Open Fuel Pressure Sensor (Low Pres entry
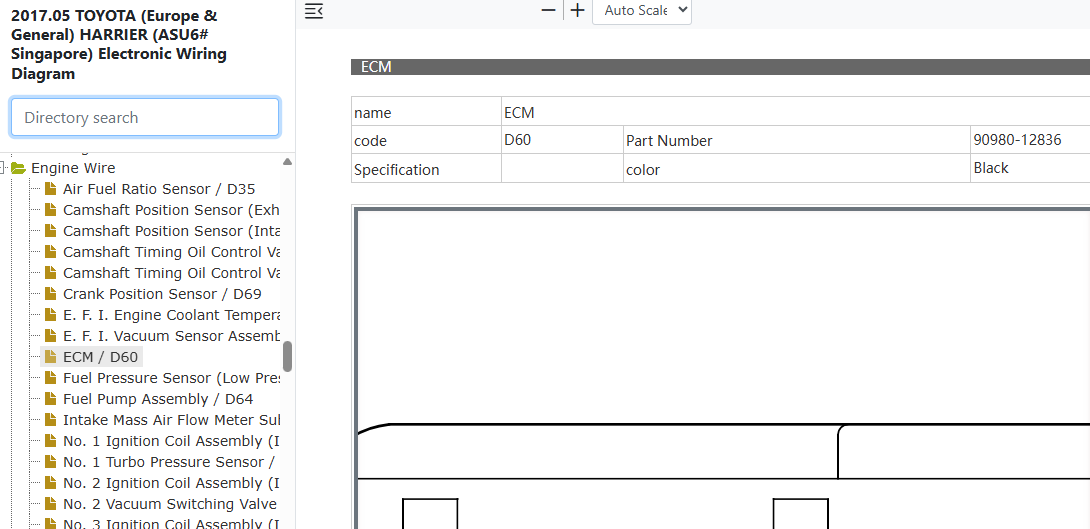This screenshot has width=1090, height=529. (171, 378)
